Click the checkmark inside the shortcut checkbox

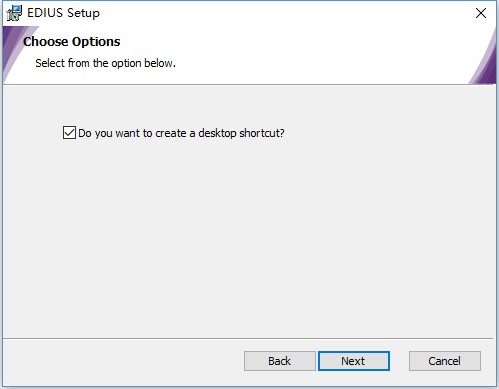point(69,133)
